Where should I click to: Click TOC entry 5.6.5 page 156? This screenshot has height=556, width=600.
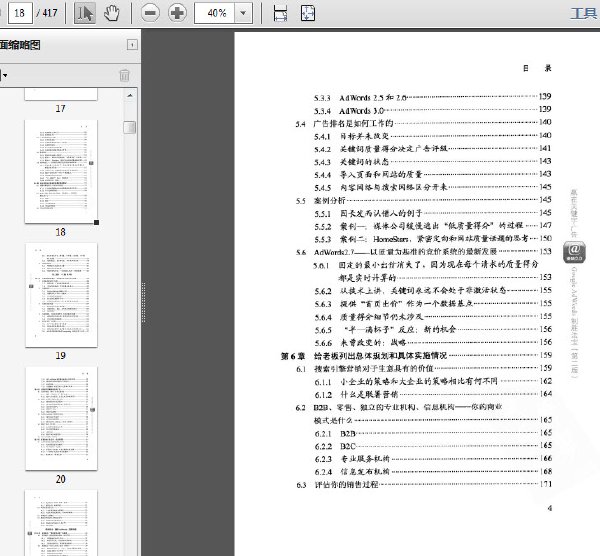(x=432, y=329)
